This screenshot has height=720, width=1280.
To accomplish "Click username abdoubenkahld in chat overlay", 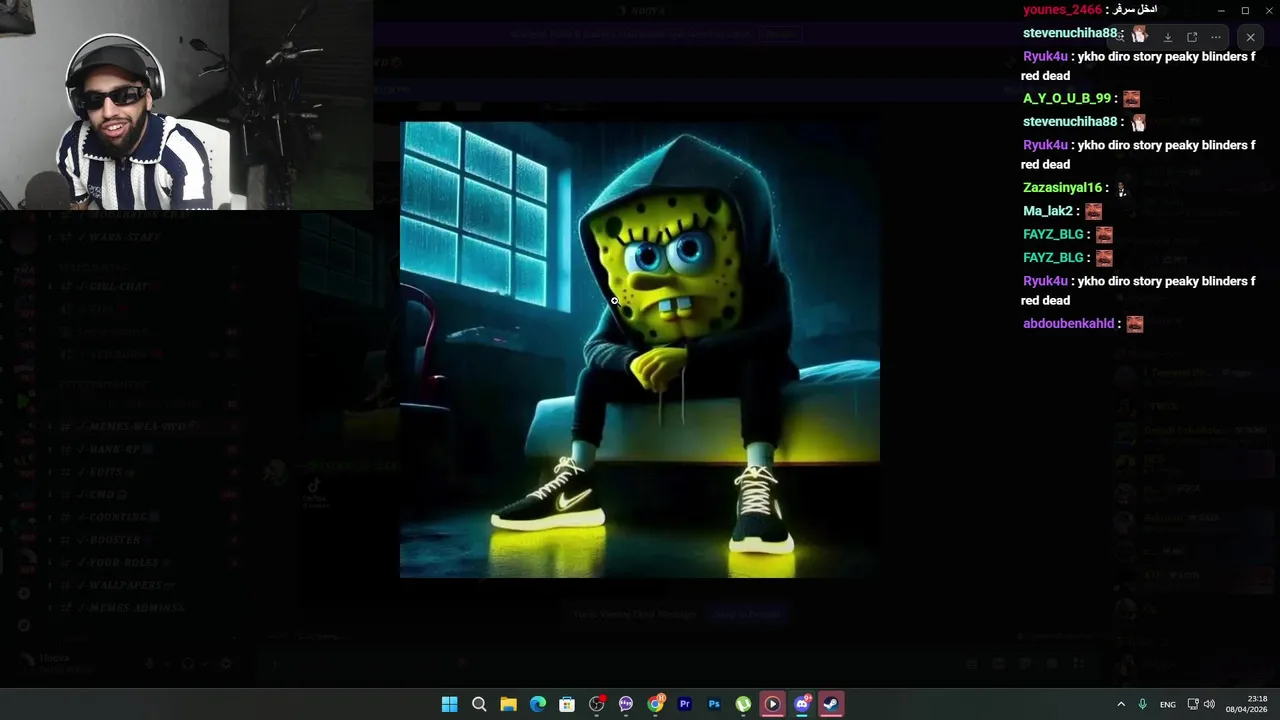I will [1068, 323].
